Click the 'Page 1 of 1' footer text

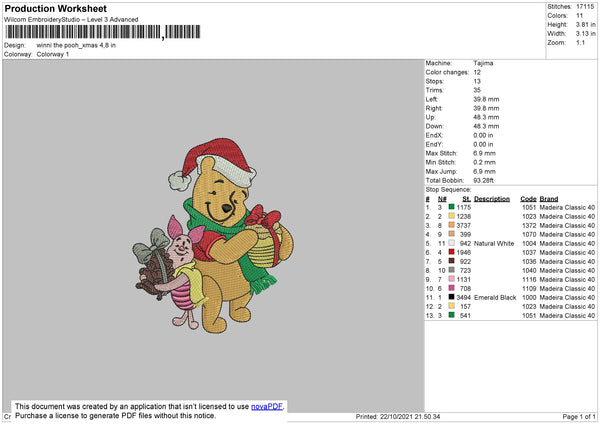tap(579, 416)
